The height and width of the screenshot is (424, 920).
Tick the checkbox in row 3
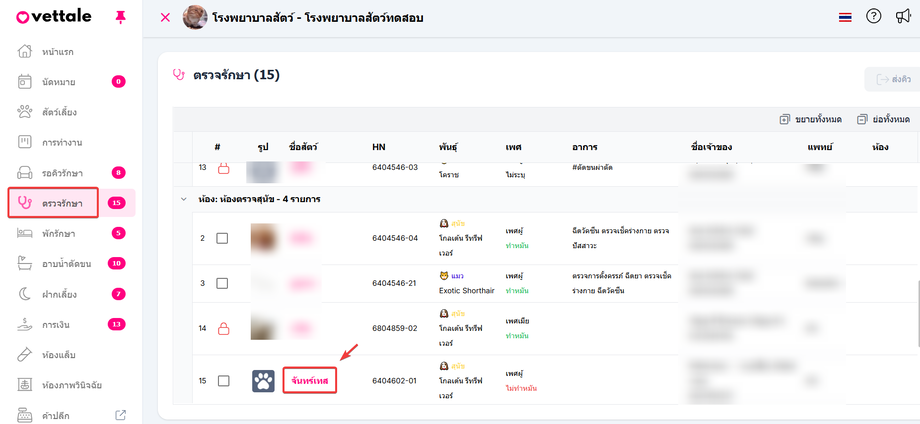222,283
